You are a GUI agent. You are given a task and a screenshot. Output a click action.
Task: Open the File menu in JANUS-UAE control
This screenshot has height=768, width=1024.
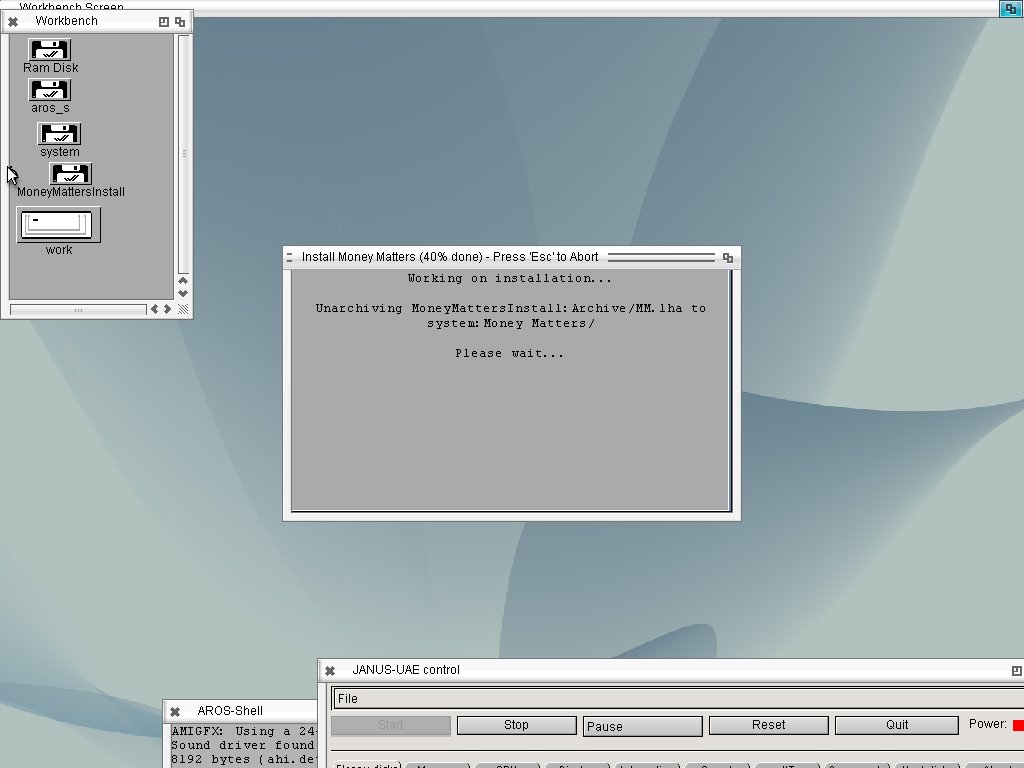(347, 699)
